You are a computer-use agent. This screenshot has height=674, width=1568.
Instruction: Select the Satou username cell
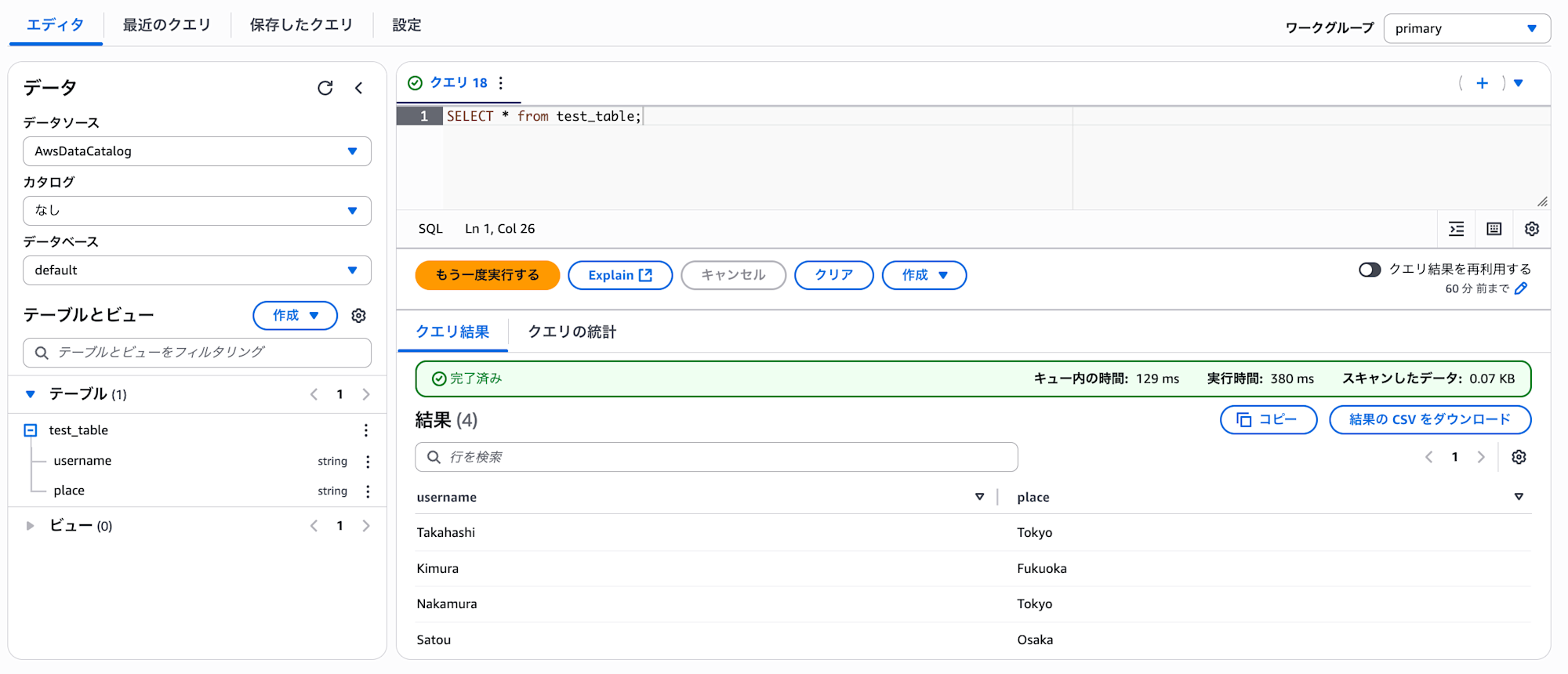(x=434, y=640)
